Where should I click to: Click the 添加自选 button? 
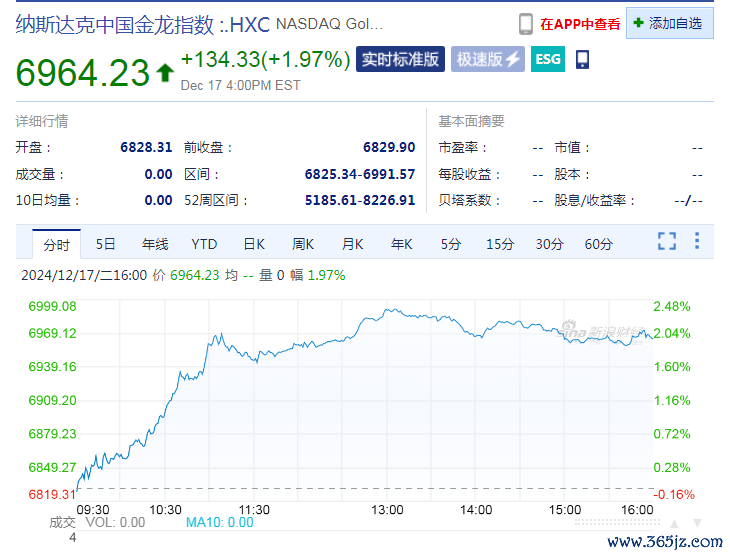[x=669, y=23]
